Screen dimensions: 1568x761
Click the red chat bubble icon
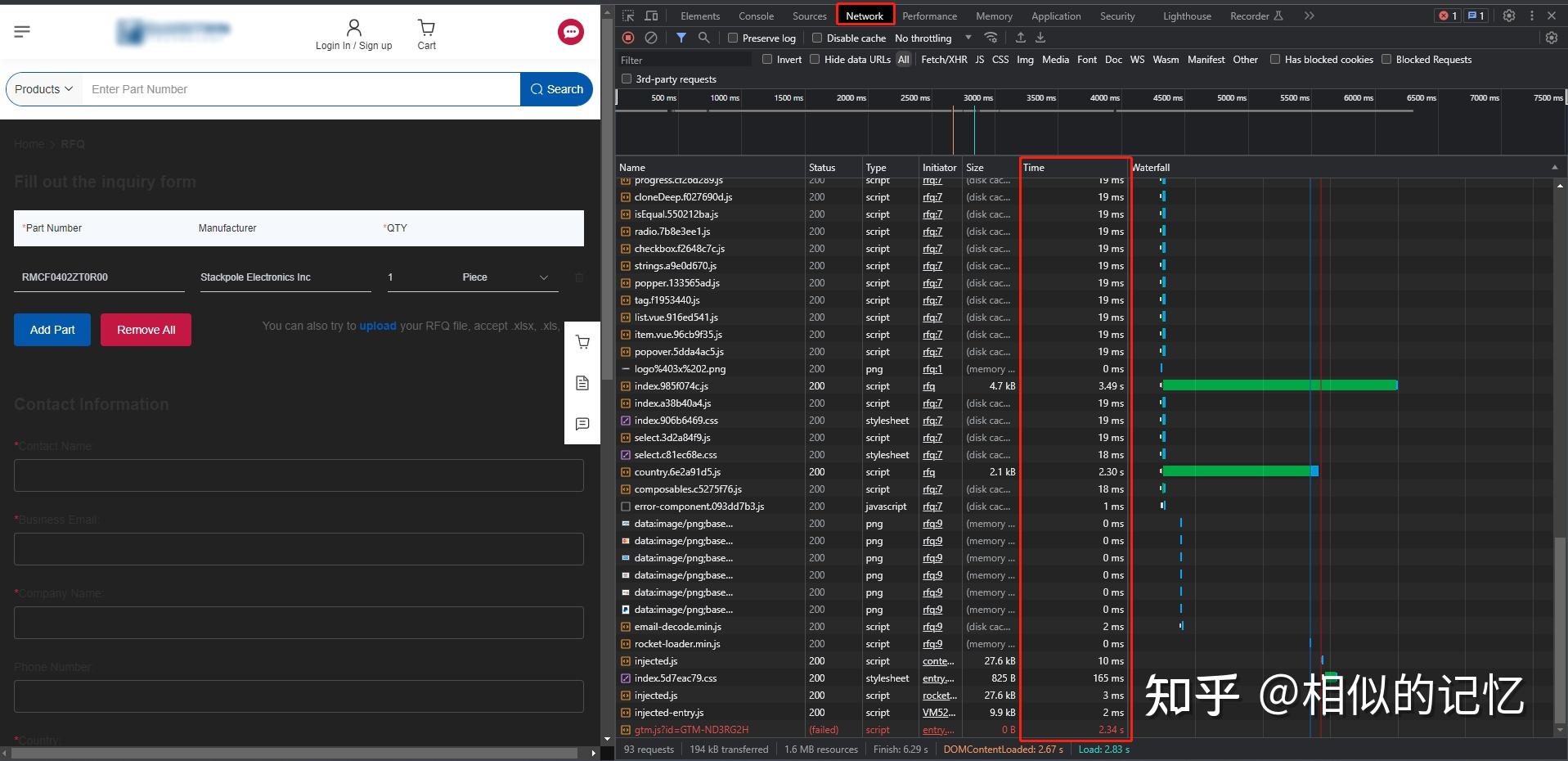pos(570,32)
